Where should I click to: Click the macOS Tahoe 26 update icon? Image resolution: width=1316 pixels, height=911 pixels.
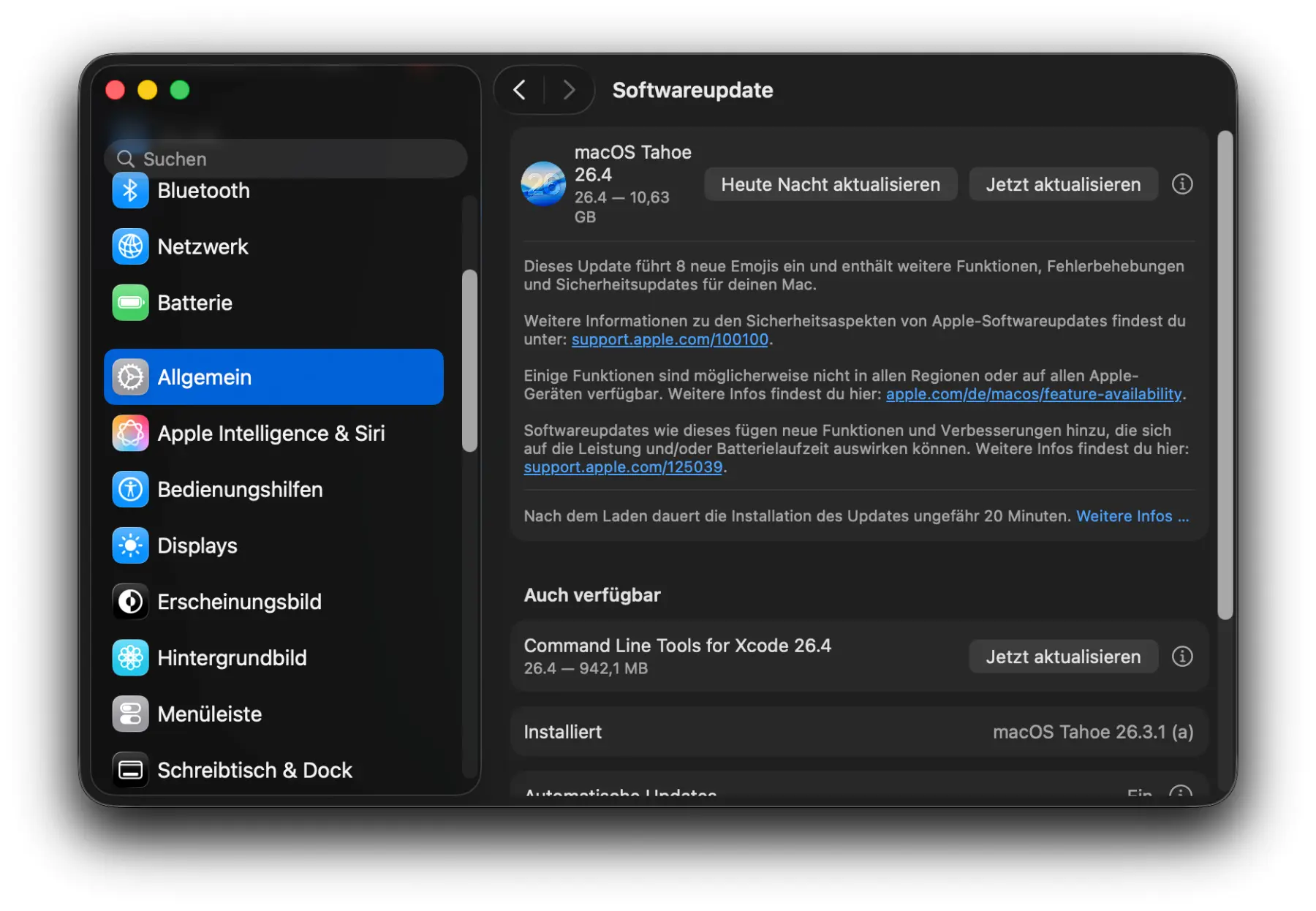pos(542,184)
